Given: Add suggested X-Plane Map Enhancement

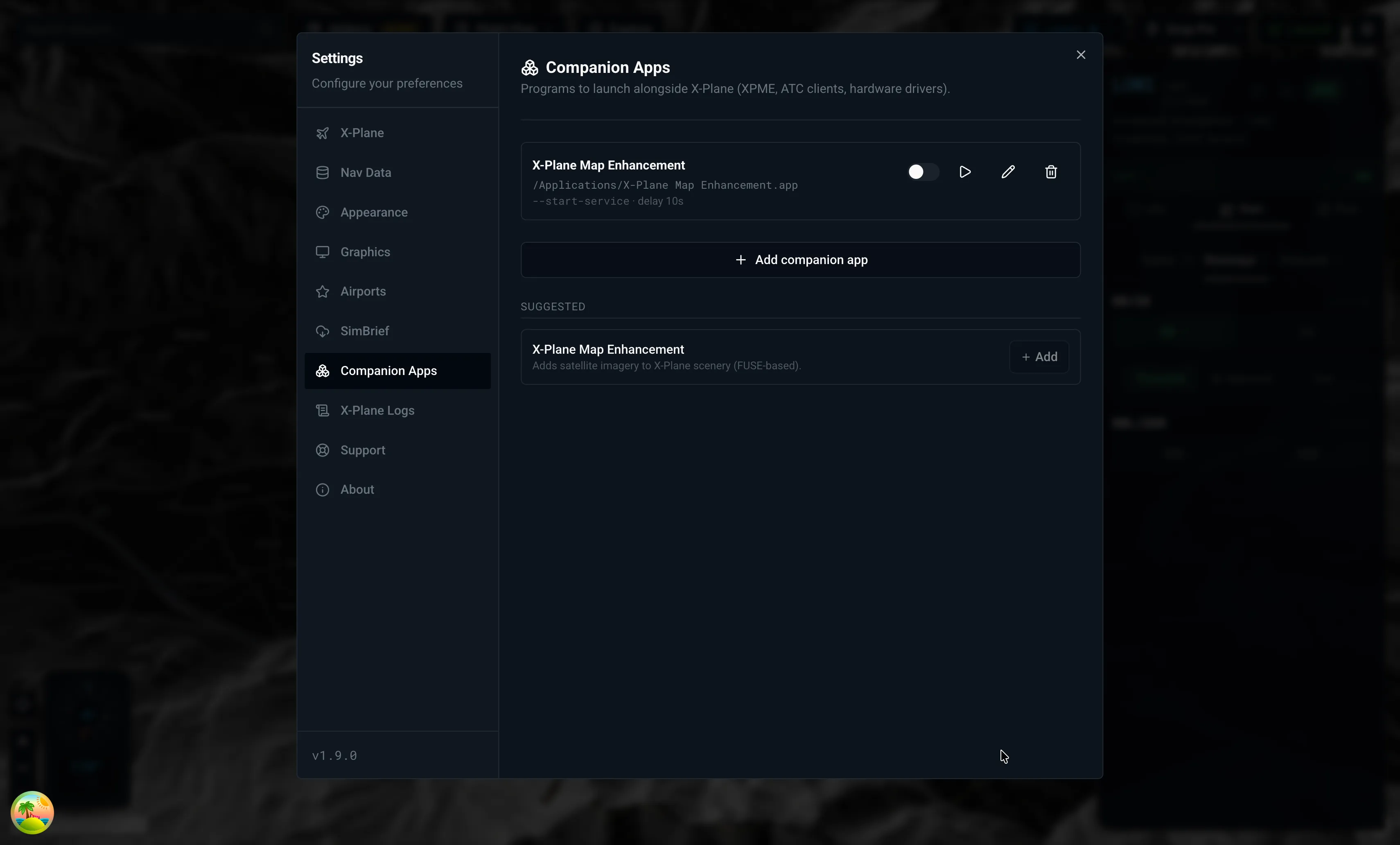Looking at the screenshot, I should [x=1039, y=357].
